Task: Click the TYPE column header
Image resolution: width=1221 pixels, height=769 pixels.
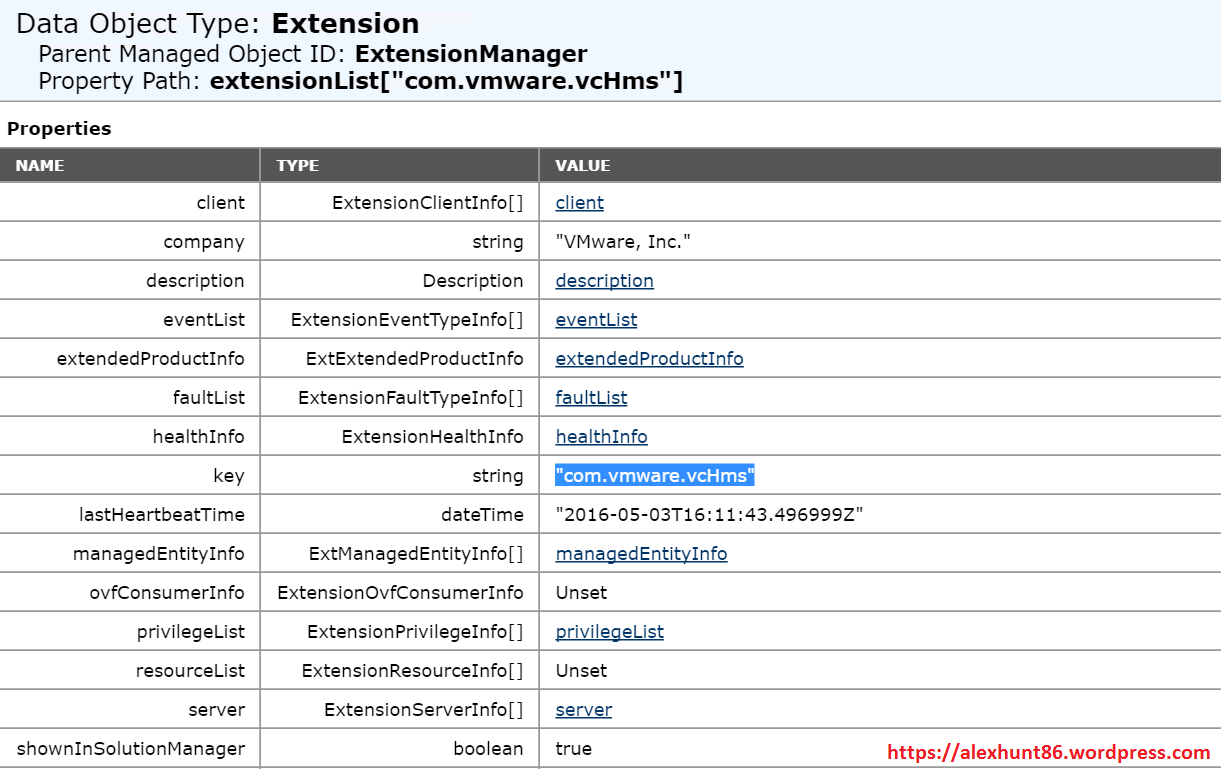Action: click(298, 166)
